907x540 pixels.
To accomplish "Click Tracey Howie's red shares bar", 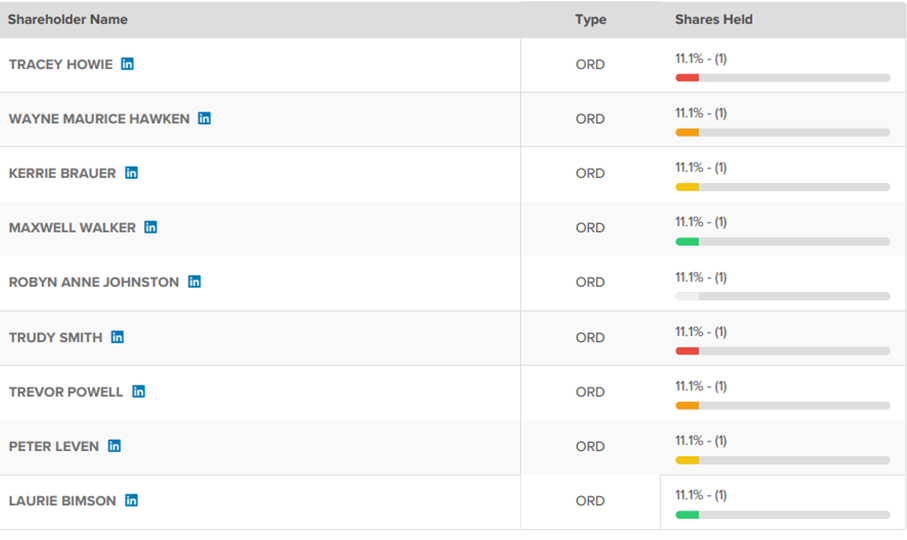I will [x=687, y=78].
